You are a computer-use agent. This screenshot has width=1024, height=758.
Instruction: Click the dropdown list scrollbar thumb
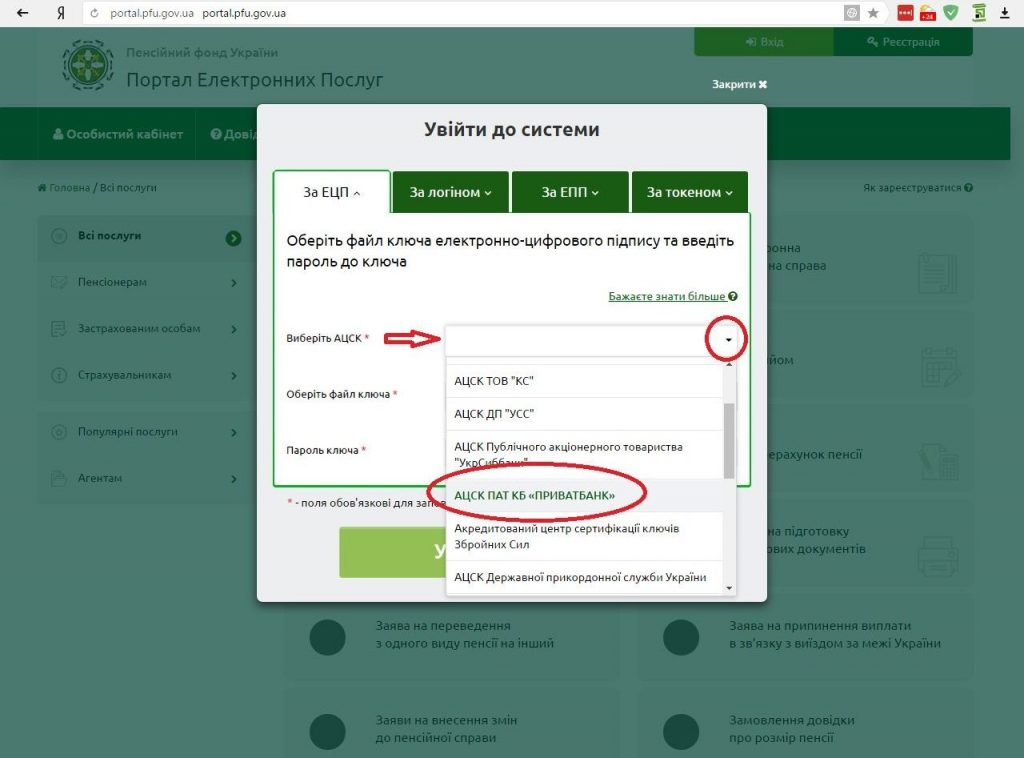point(729,440)
